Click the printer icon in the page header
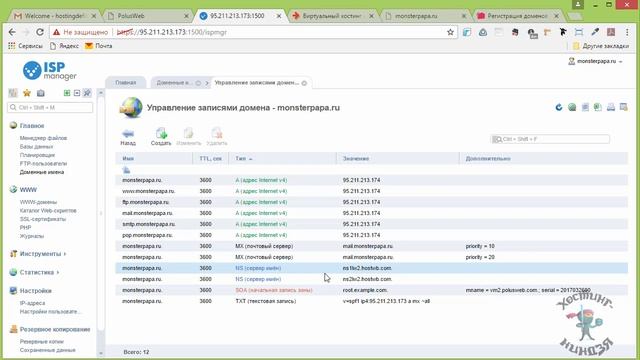The width and height of the screenshot is (640, 360). click(x=611, y=107)
